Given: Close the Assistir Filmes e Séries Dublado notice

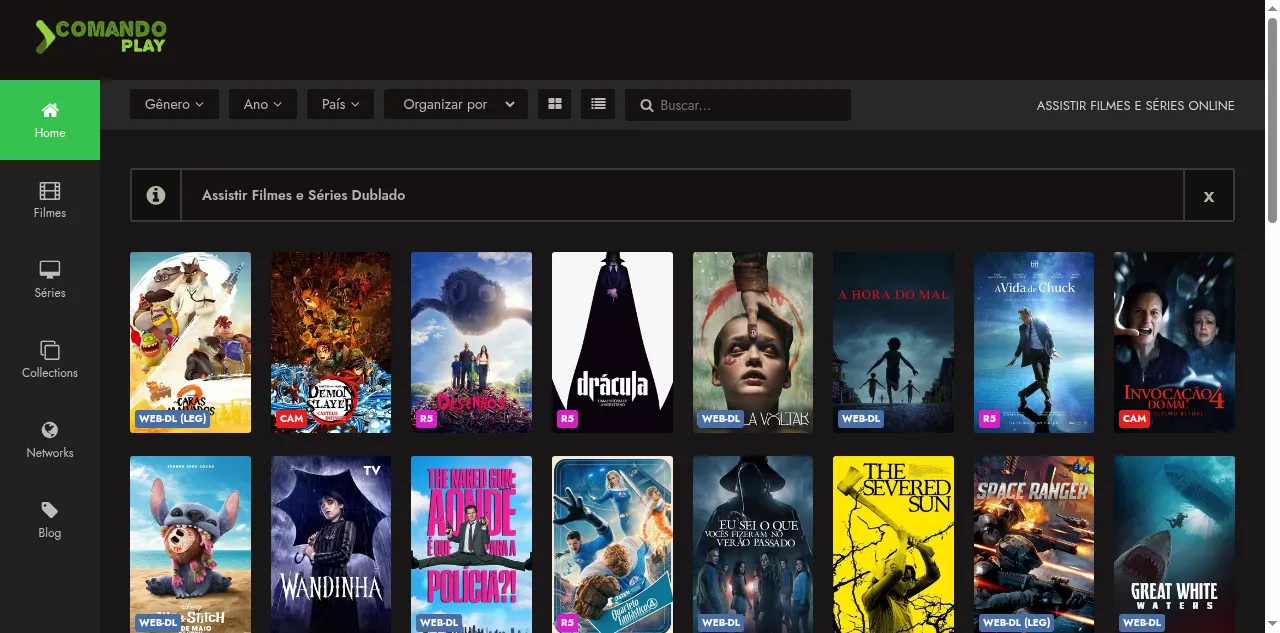Looking at the screenshot, I should [1209, 196].
